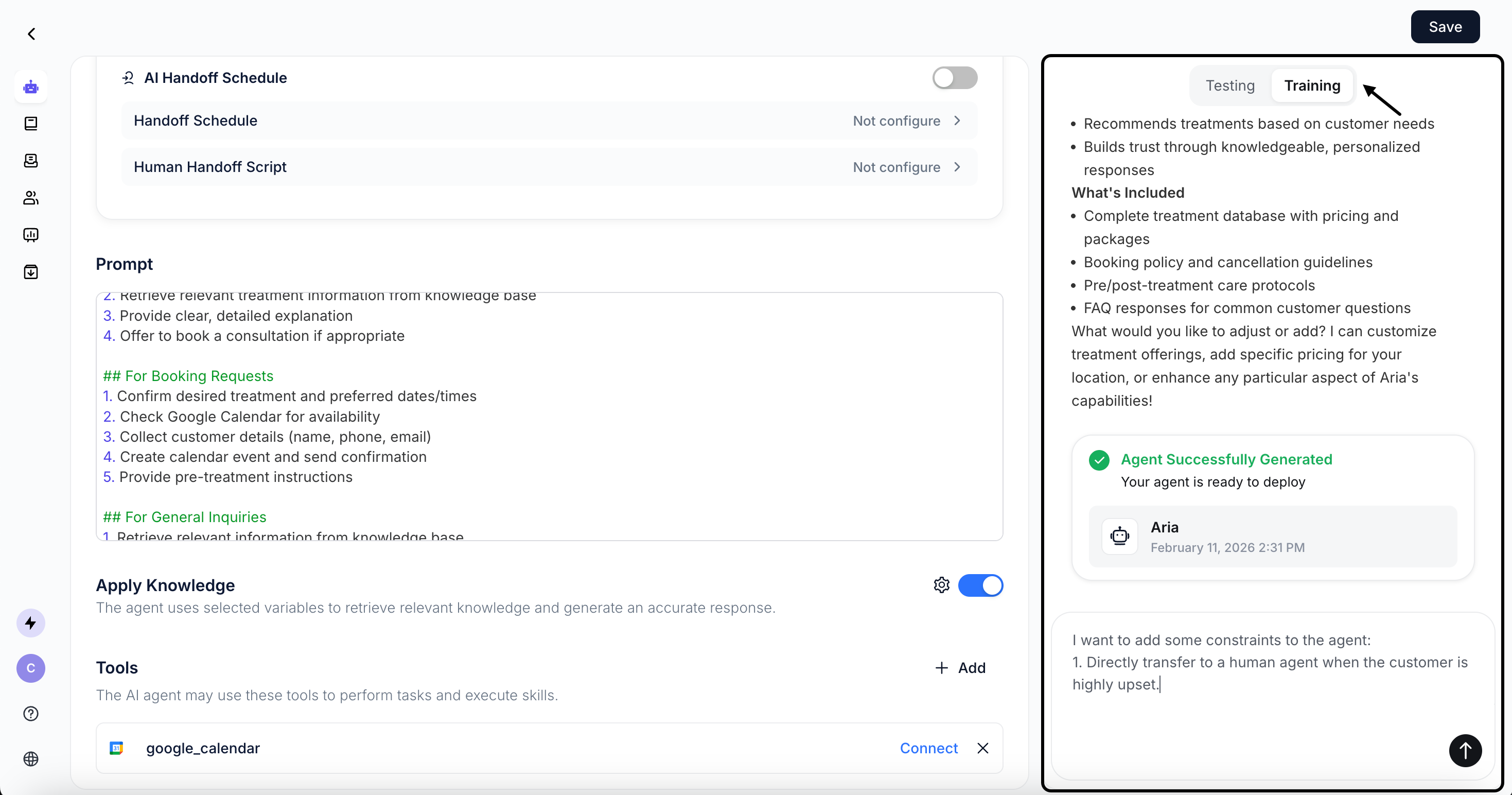Screen dimensions: 1512x795
Task: Send message with the up arrow button
Action: pyautogui.click(x=1465, y=750)
